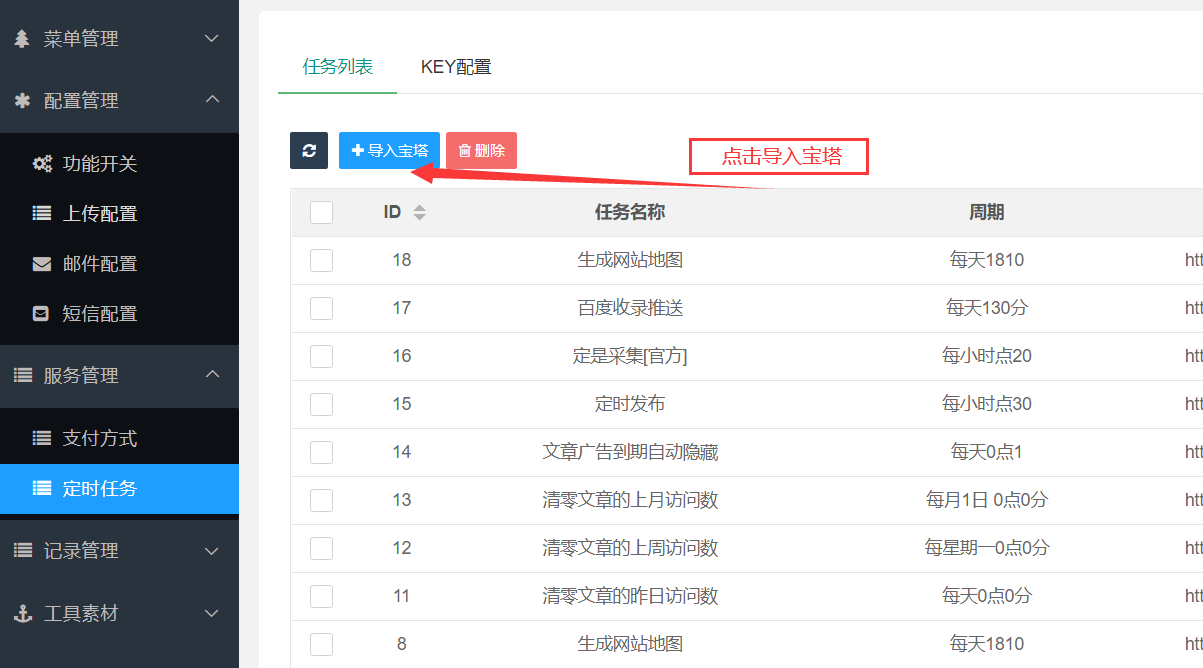The width and height of the screenshot is (1203, 668).
Task: Click the tree icon next to 菜单管理
Action: [24, 38]
